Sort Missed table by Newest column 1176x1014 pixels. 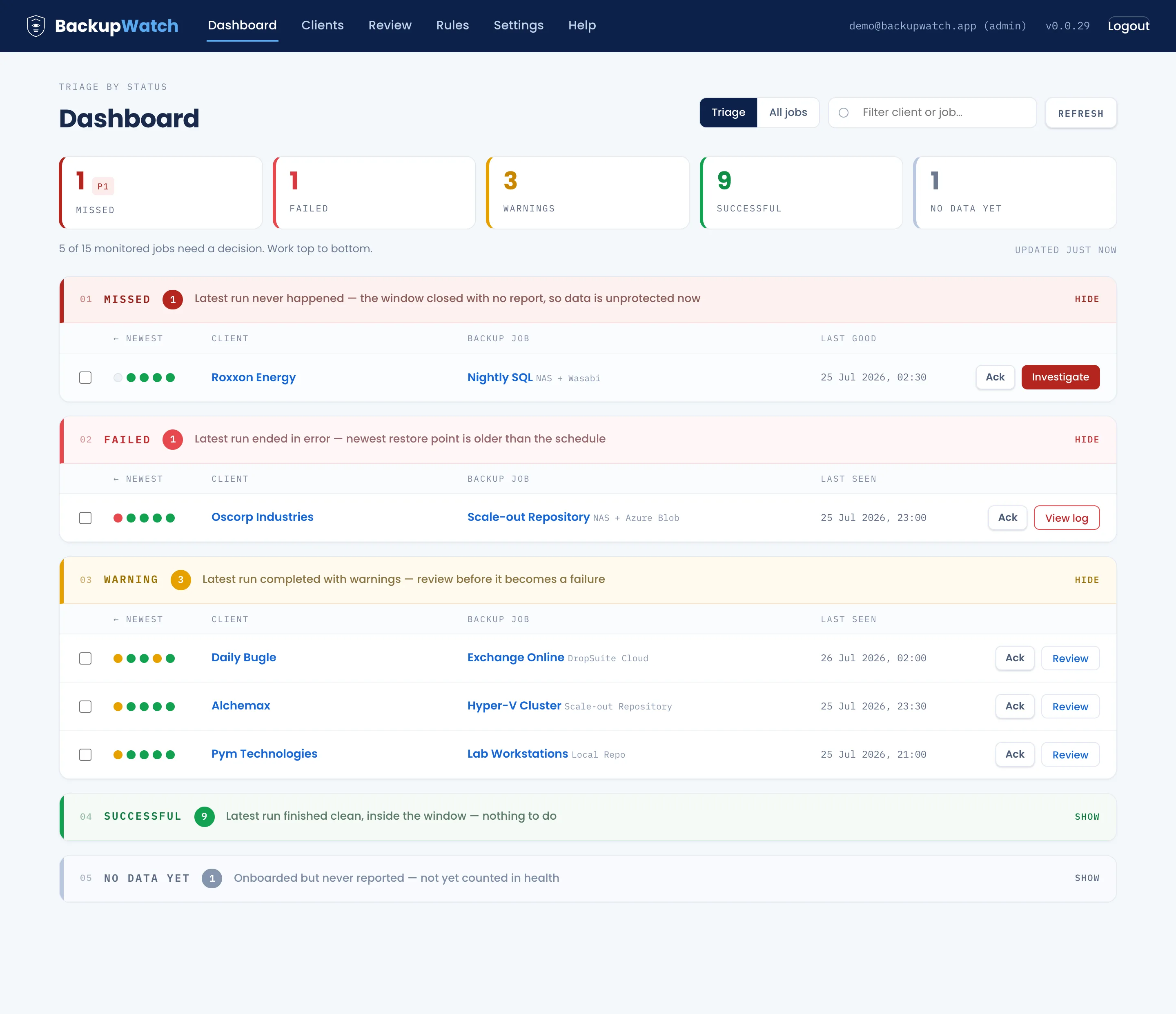click(x=138, y=338)
